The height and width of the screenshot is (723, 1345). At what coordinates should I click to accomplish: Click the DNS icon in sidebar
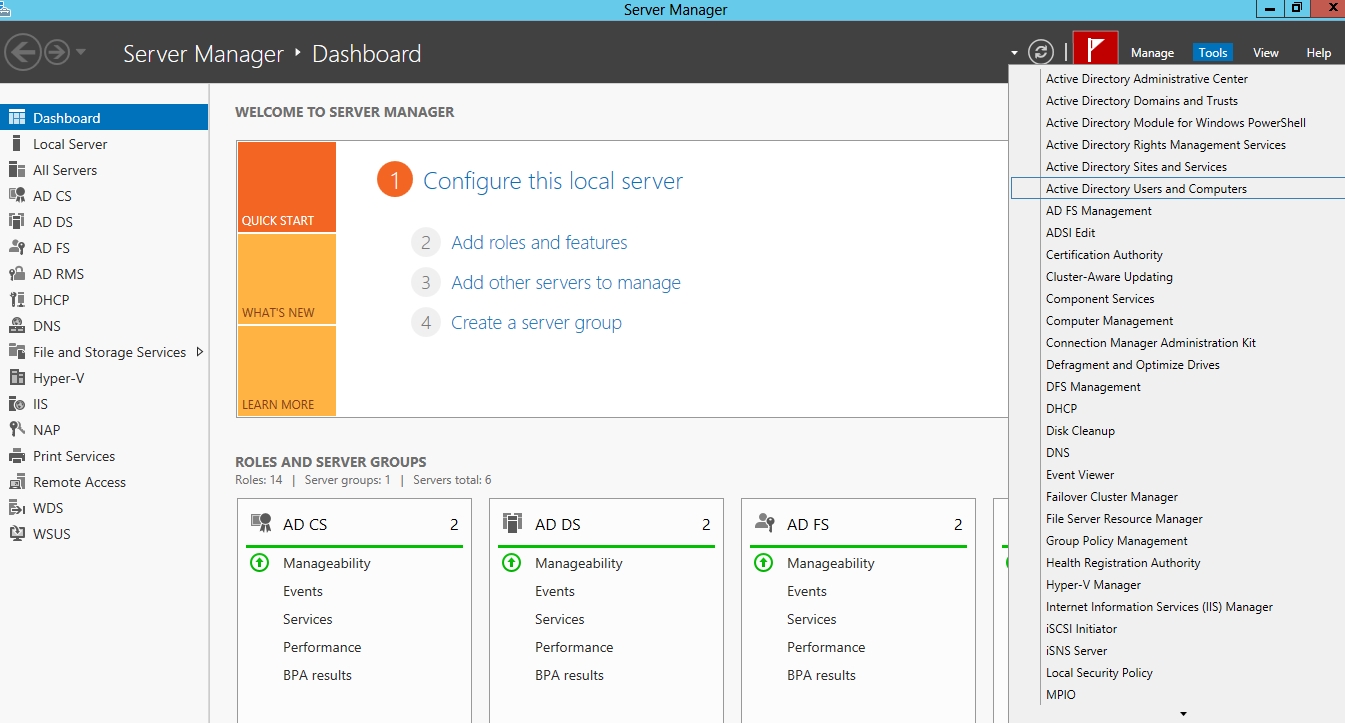[x=16, y=326]
